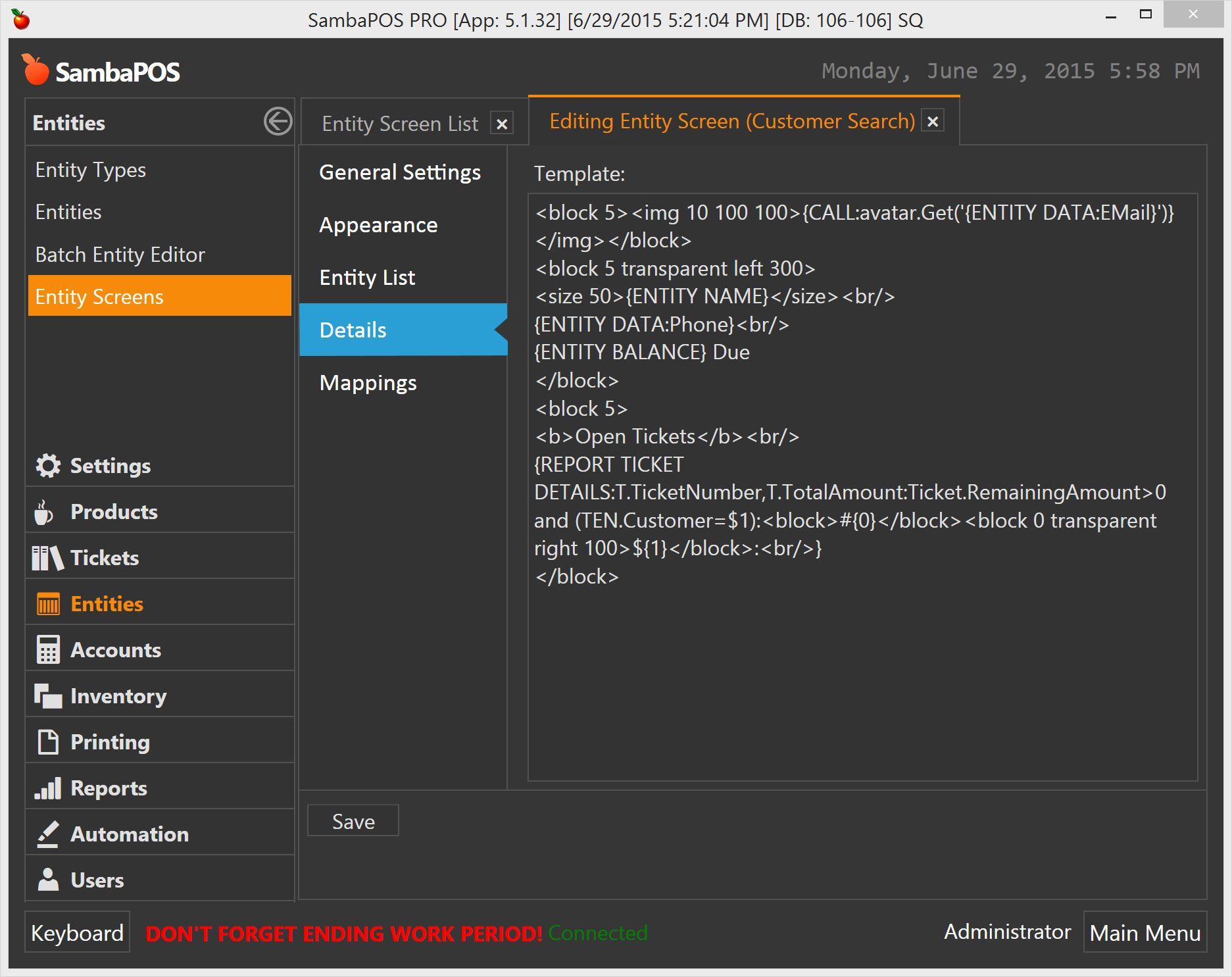Click the date and time display
The image size is (1232, 977).
(x=1010, y=70)
